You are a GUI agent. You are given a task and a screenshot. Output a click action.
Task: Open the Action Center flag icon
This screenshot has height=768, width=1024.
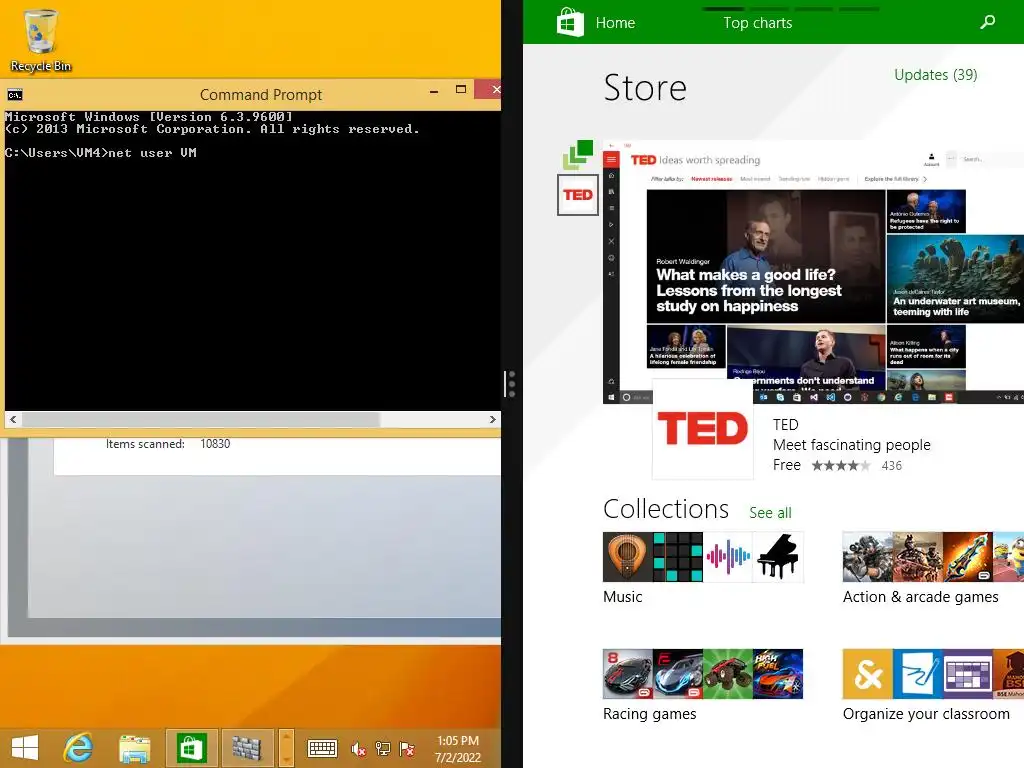tap(407, 749)
